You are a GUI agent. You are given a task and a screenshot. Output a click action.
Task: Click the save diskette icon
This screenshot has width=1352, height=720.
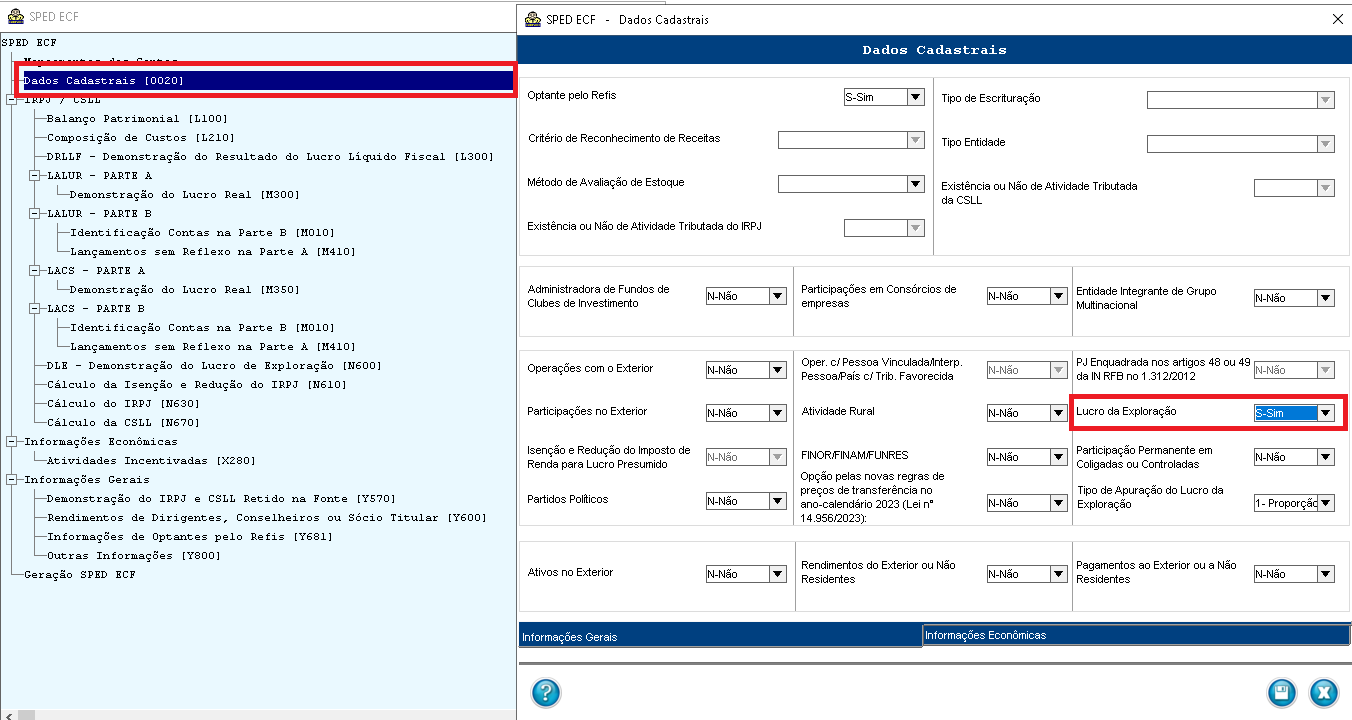(x=1281, y=692)
